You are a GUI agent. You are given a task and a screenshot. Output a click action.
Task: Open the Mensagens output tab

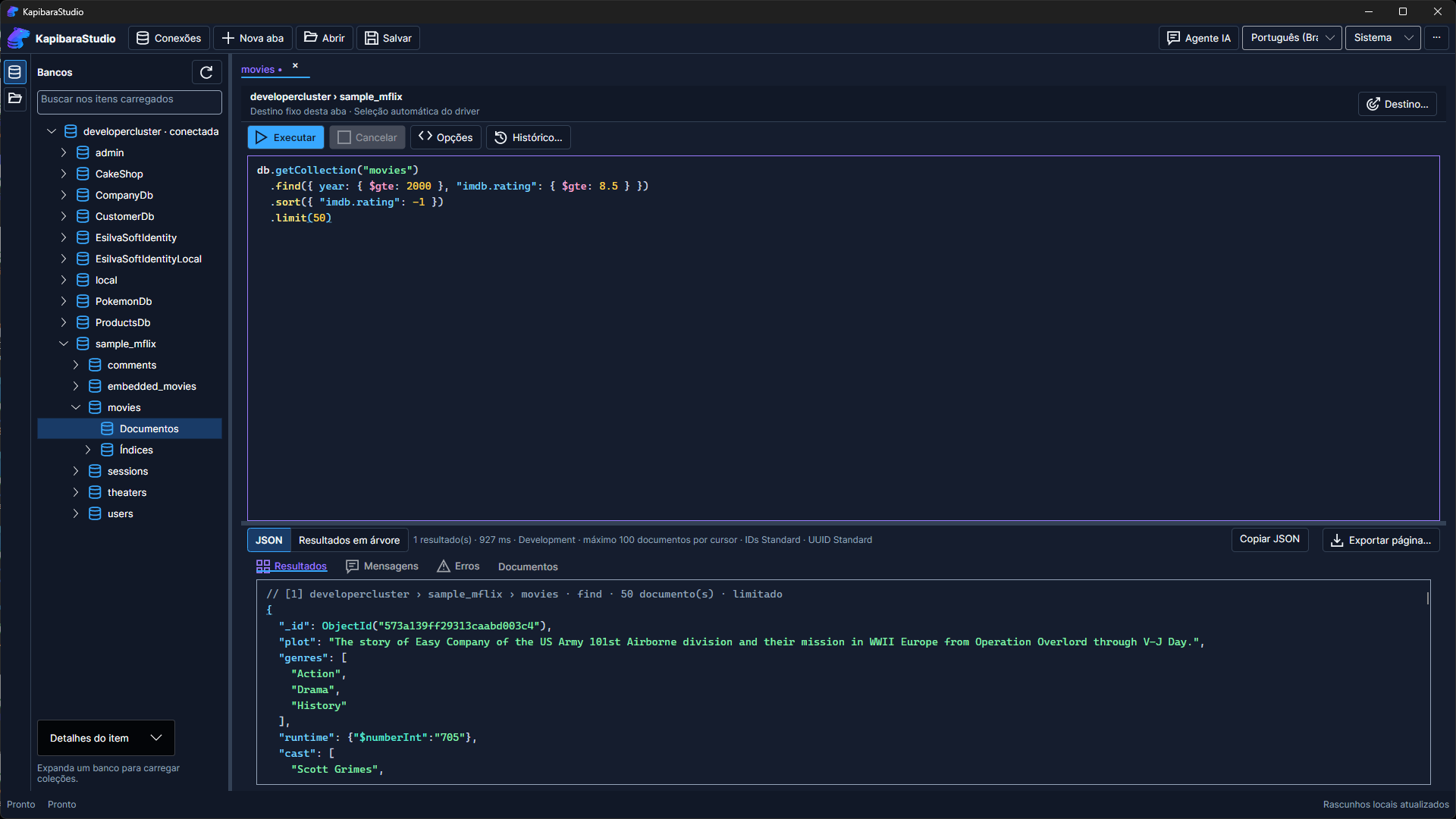click(382, 566)
